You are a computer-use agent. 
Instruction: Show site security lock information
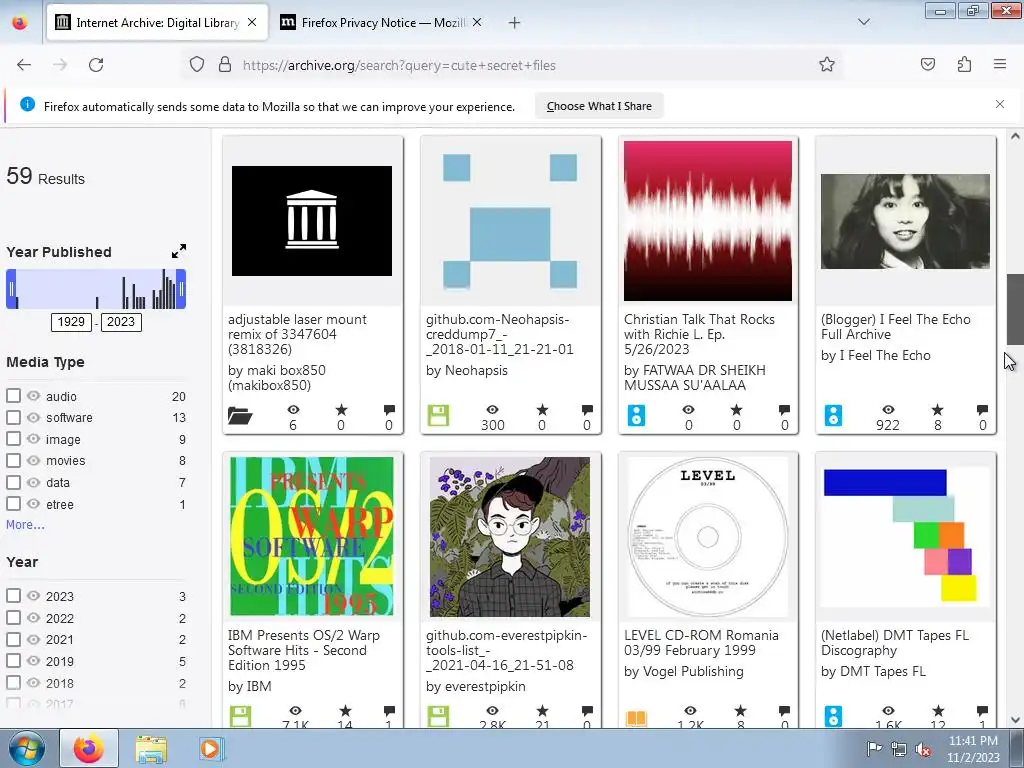click(225, 65)
